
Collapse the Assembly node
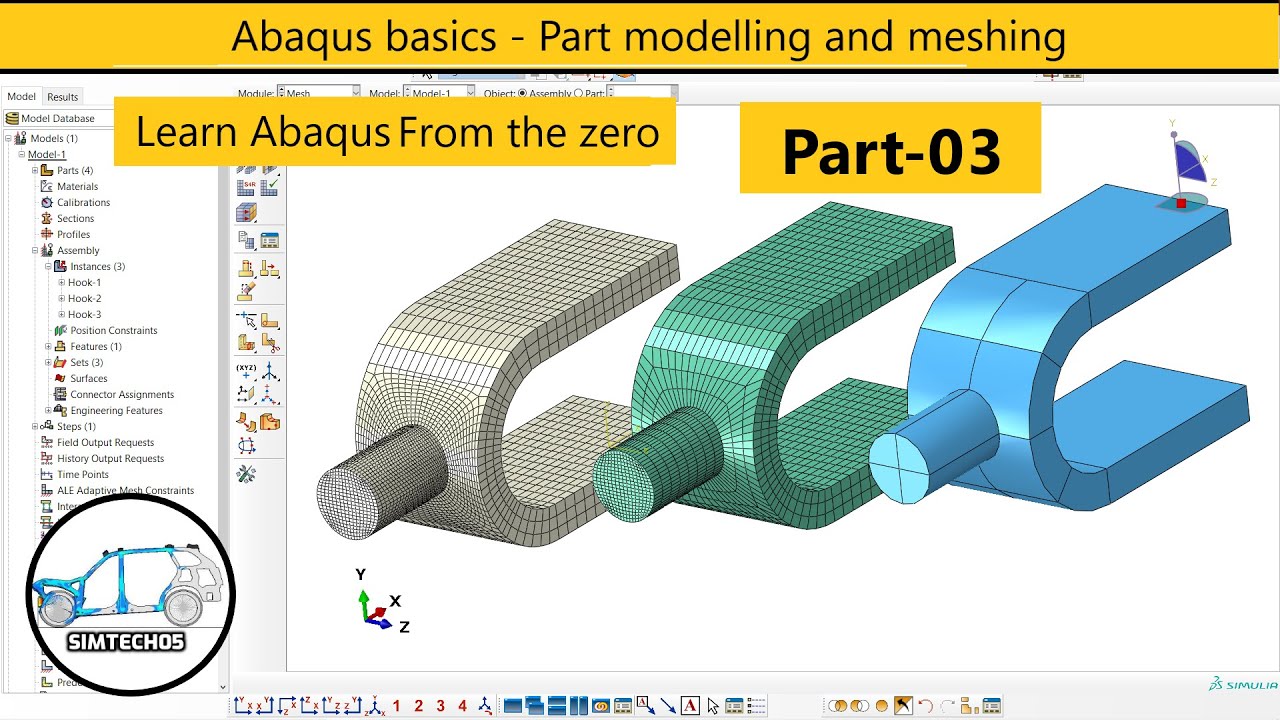pos(35,250)
